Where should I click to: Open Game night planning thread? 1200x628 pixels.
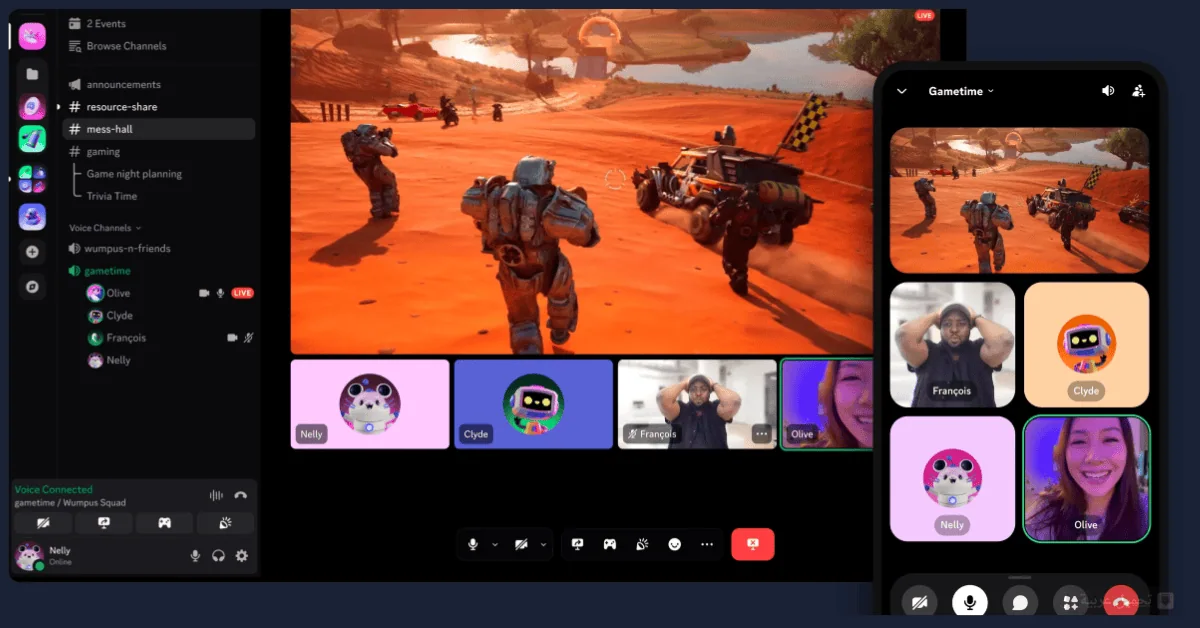coord(134,174)
